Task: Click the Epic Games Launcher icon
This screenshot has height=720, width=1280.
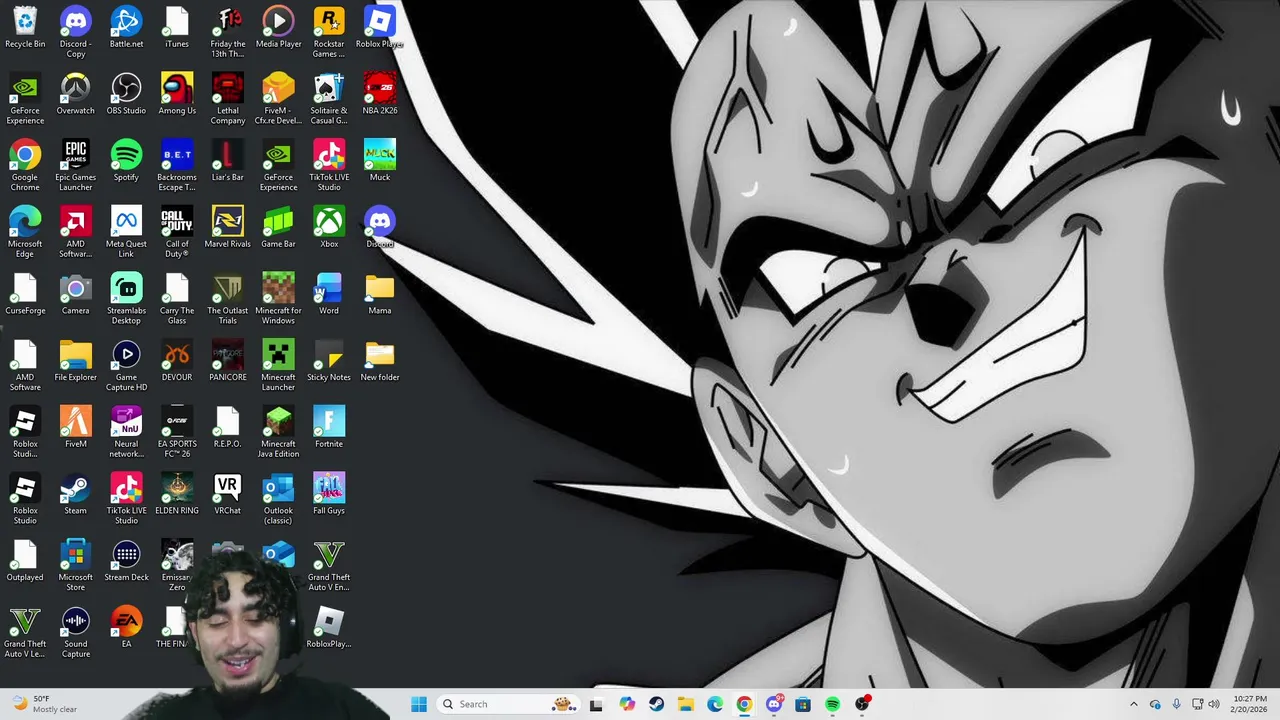Action: pos(75,167)
